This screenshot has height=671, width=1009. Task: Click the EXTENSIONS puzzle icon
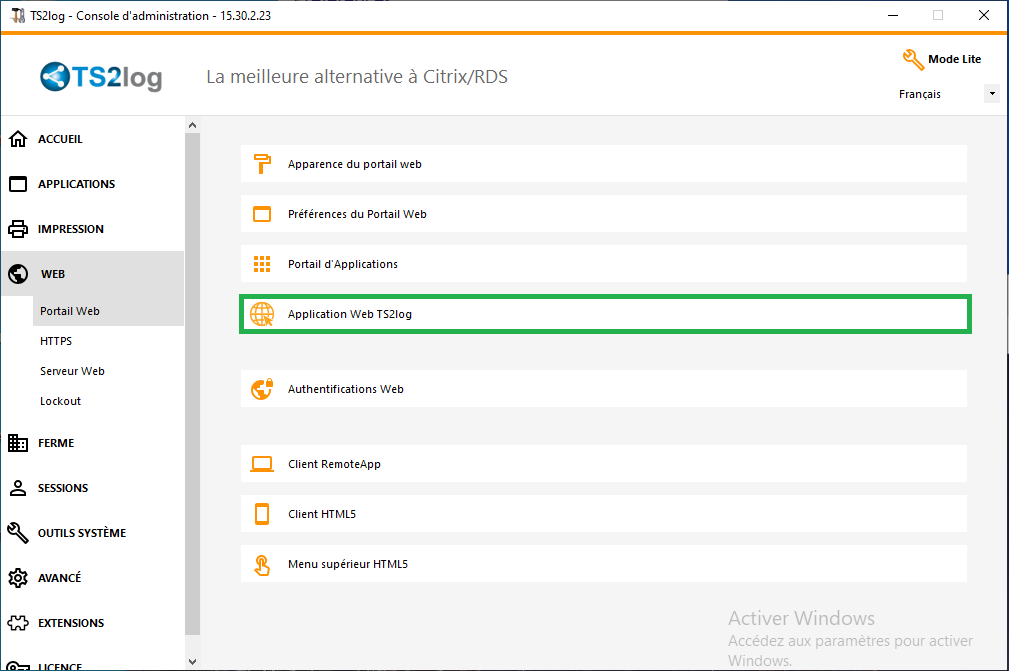click(x=18, y=623)
